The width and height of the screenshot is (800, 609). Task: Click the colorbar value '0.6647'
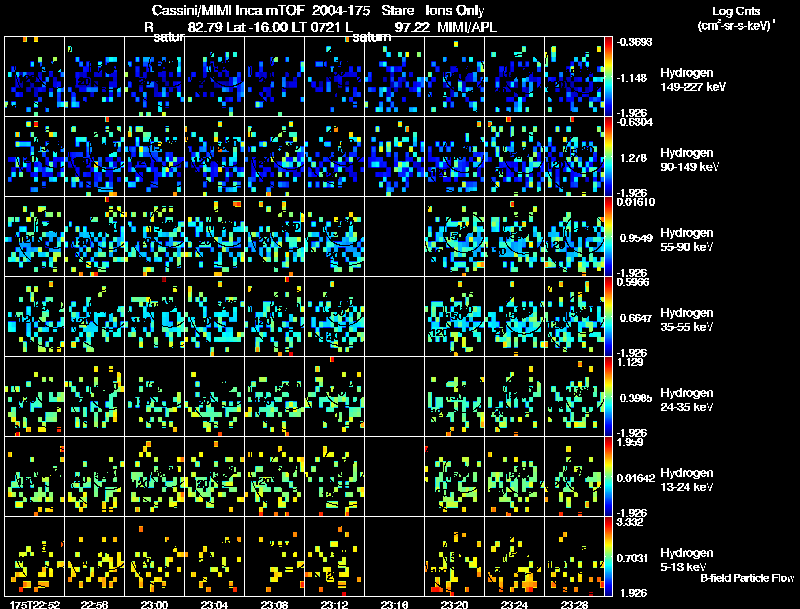click(636, 318)
